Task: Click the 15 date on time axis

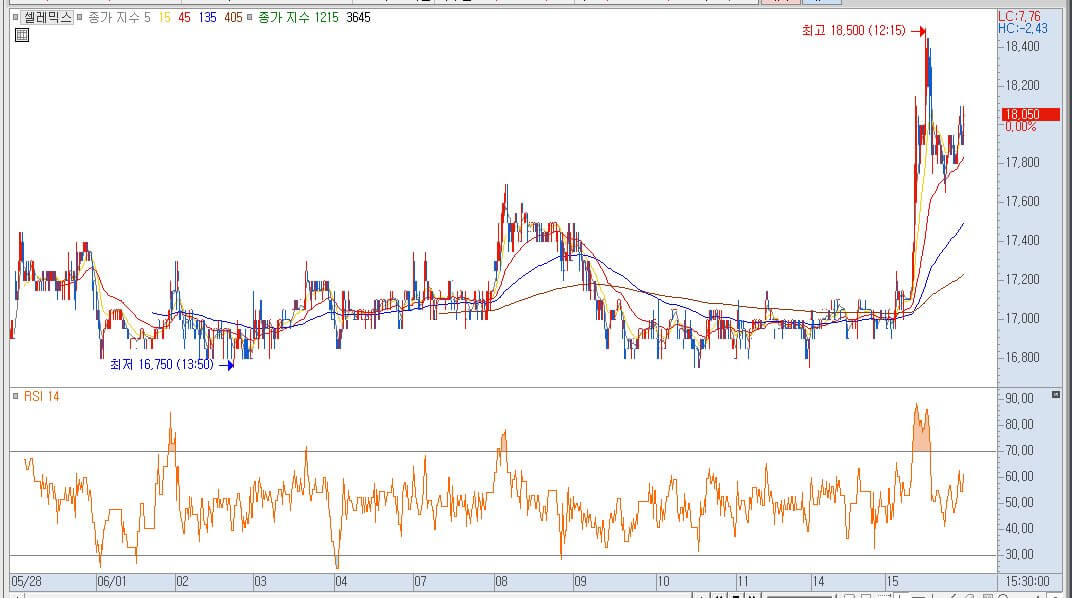Action: (892, 582)
